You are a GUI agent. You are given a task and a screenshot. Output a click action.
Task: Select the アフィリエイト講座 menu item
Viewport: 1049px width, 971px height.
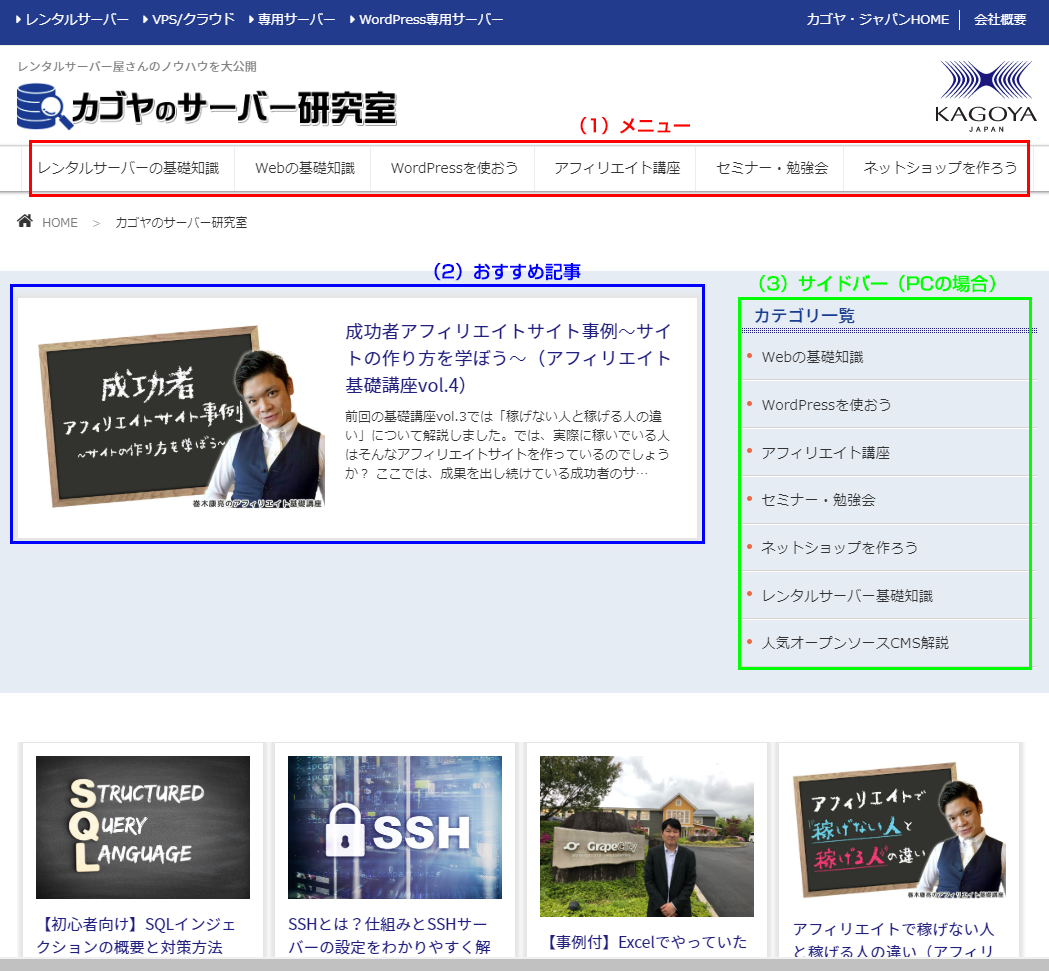pyautogui.click(x=617, y=168)
